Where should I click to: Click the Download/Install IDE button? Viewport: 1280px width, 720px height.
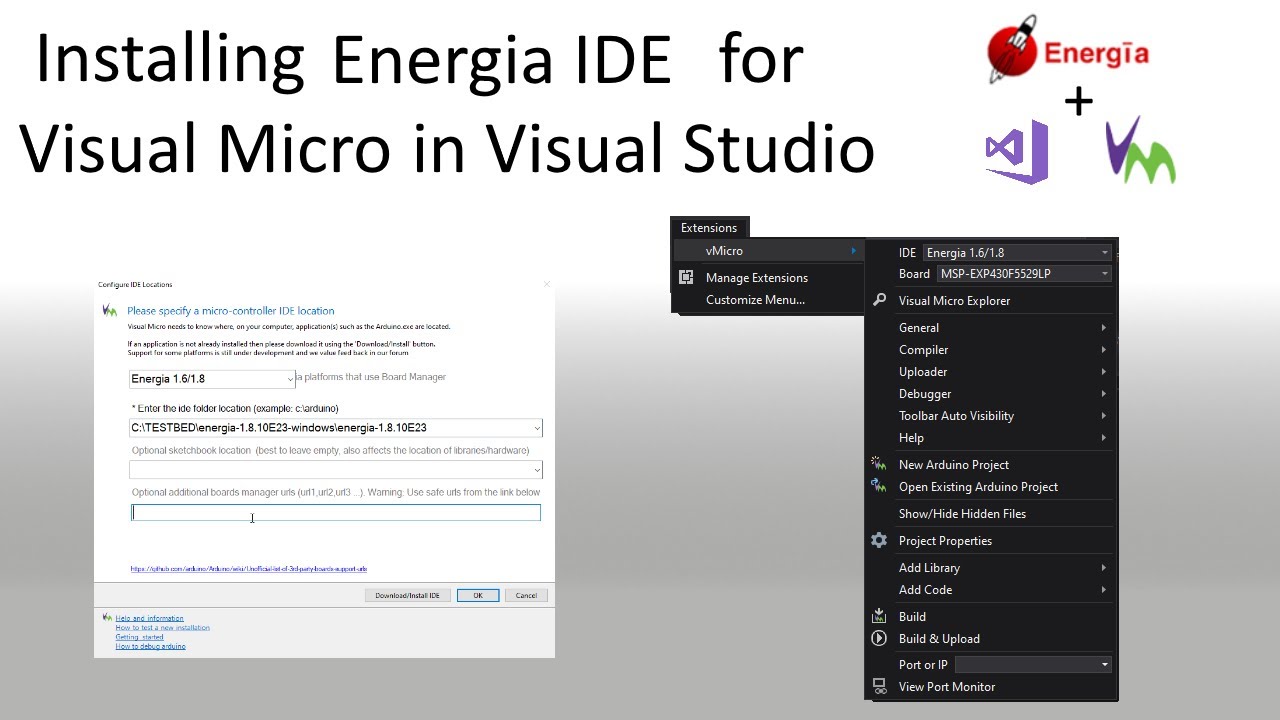pos(407,595)
